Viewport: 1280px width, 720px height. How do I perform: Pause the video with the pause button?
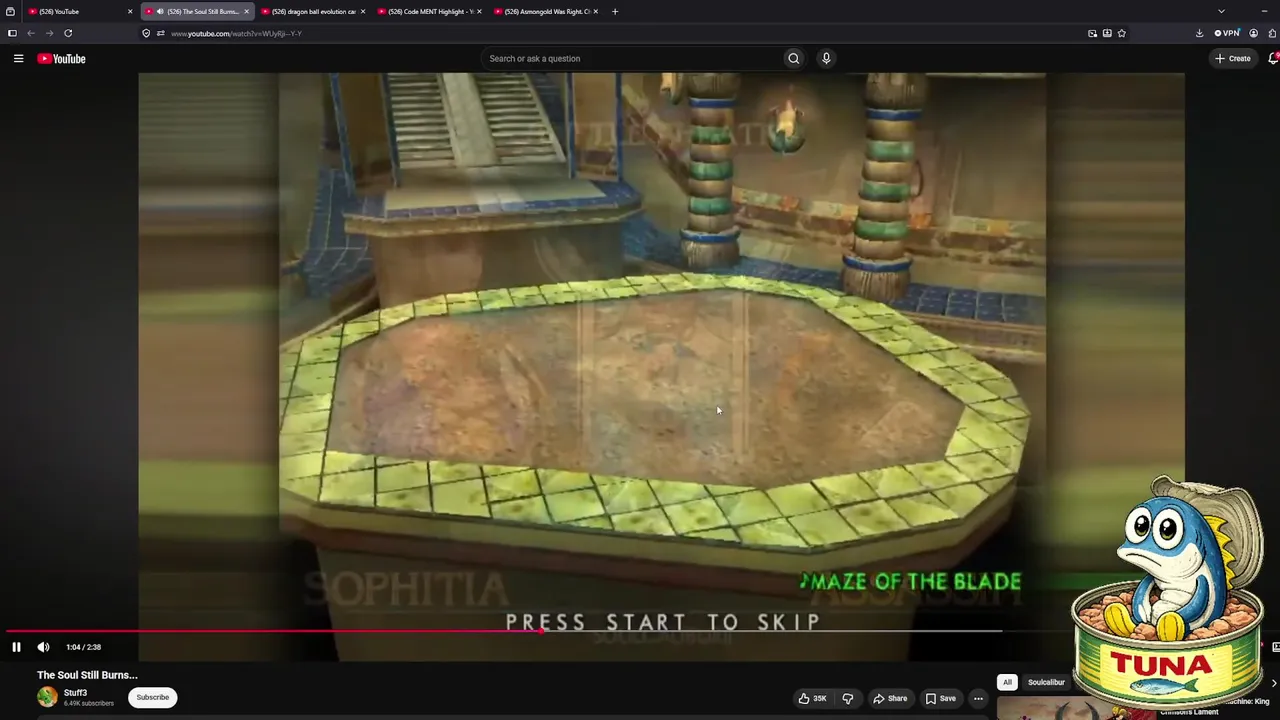coord(16,647)
